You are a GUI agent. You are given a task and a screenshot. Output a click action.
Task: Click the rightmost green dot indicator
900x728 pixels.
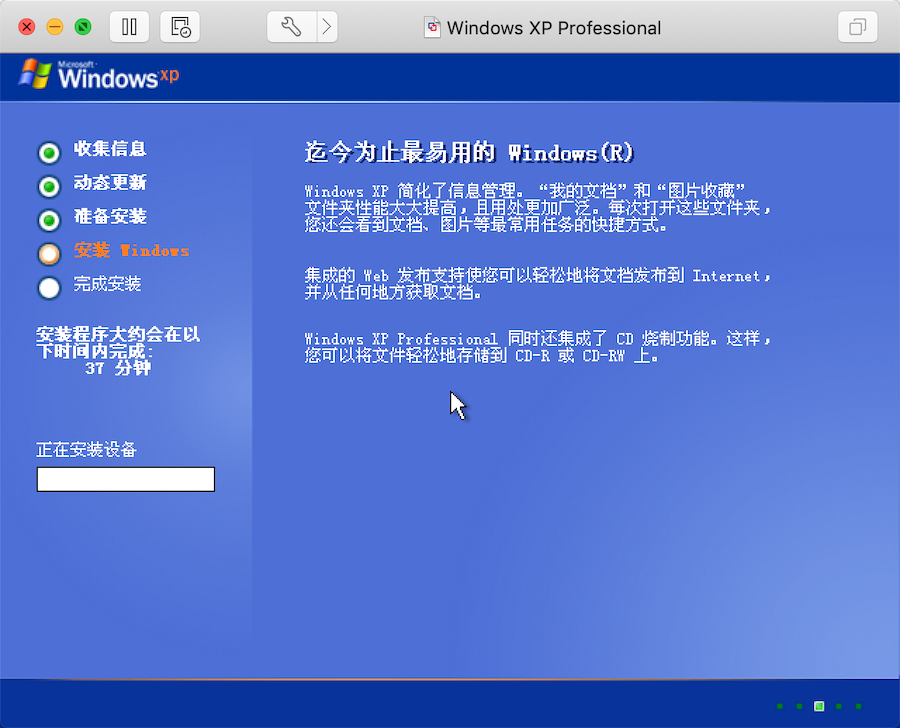(859, 705)
